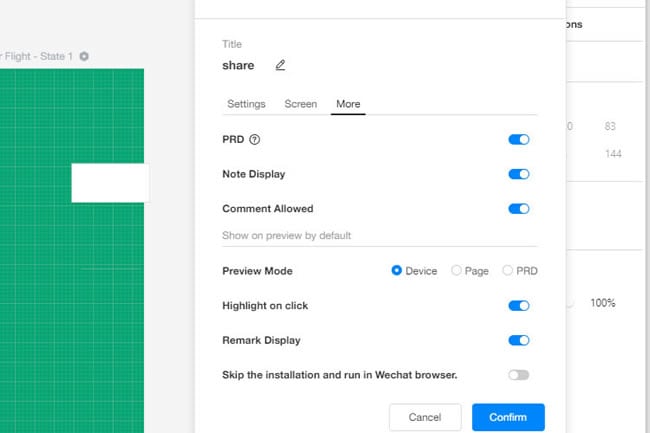Click the 100% value in the right panel
This screenshot has height=433, width=650.
click(x=603, y=303)
